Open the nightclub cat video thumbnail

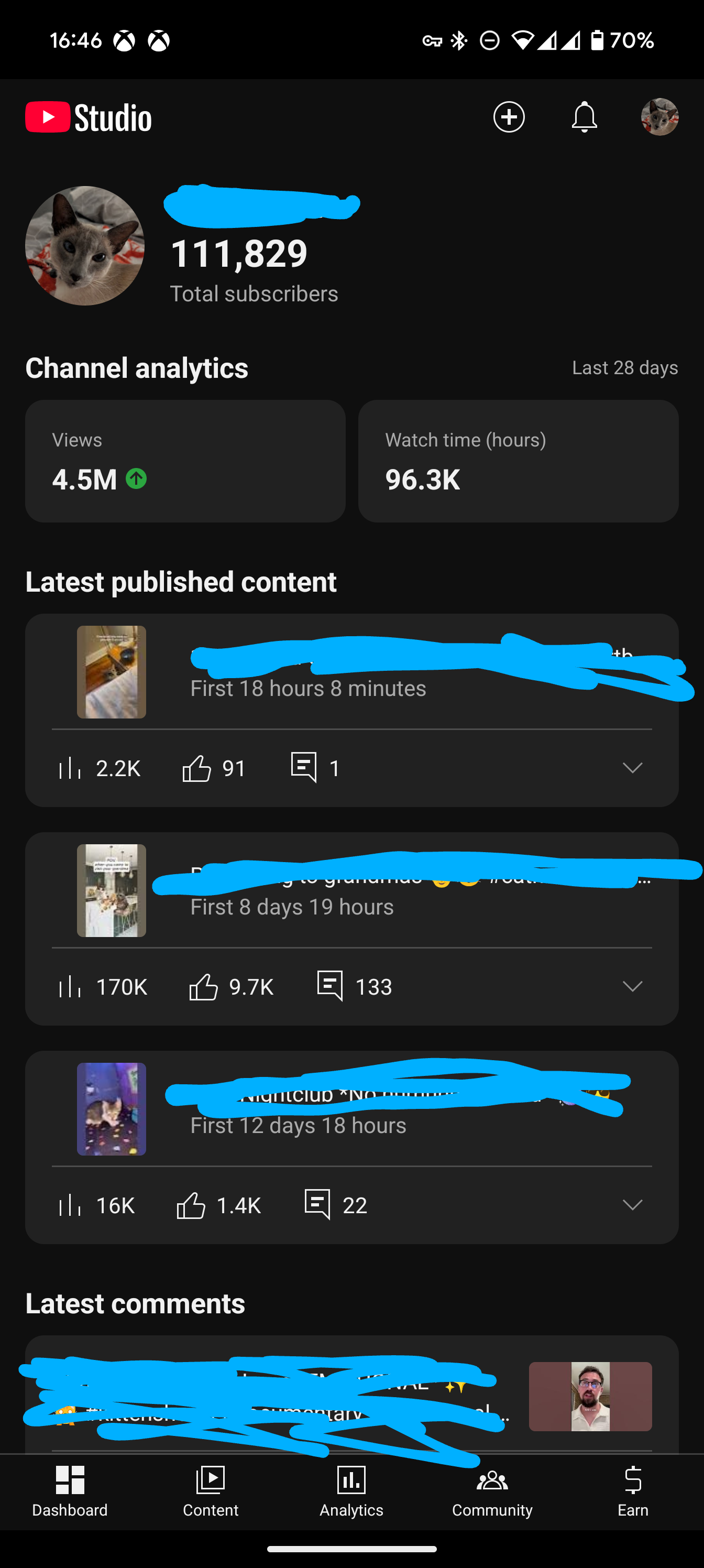[112, 1109]
